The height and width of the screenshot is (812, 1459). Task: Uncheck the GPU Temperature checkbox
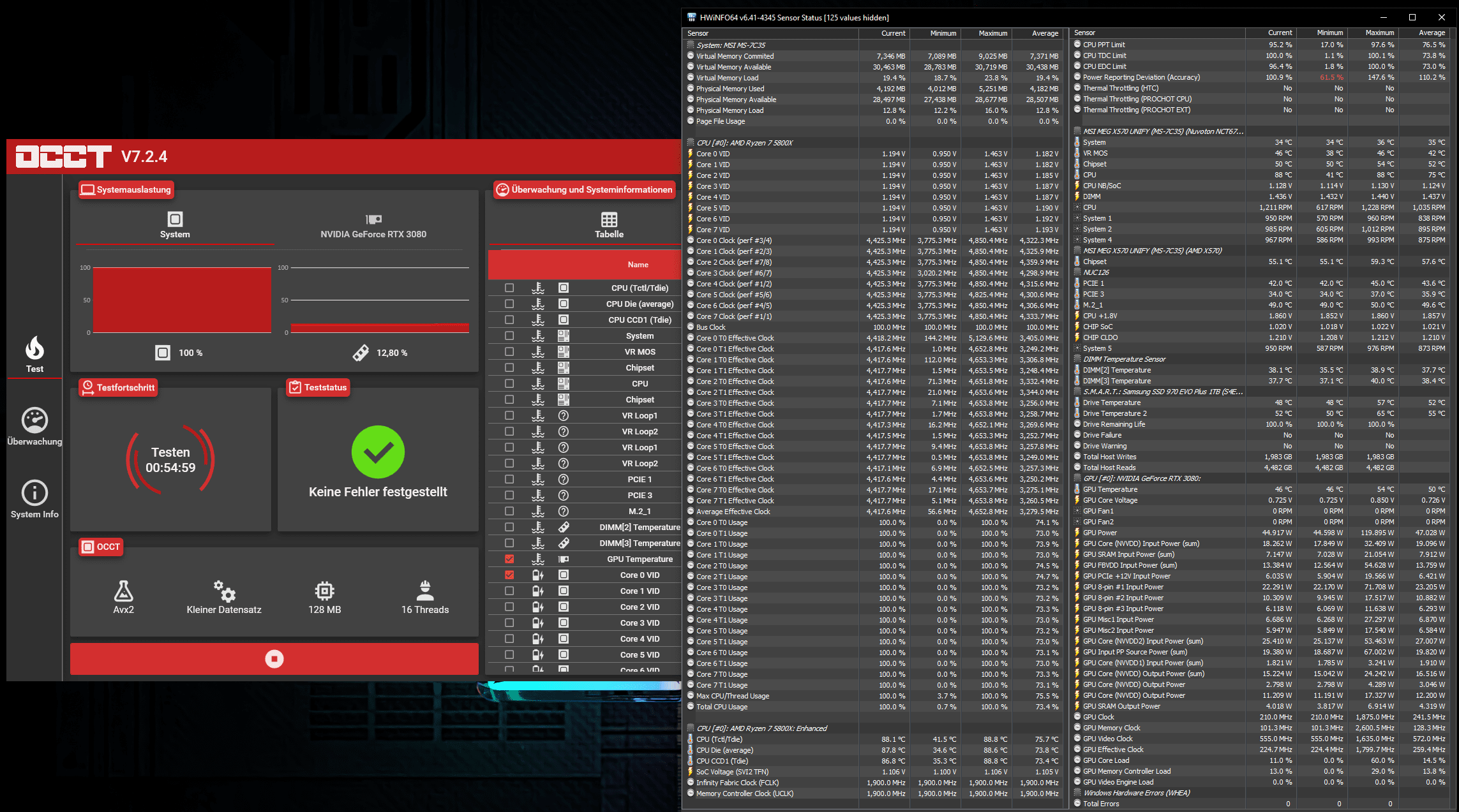509,559
